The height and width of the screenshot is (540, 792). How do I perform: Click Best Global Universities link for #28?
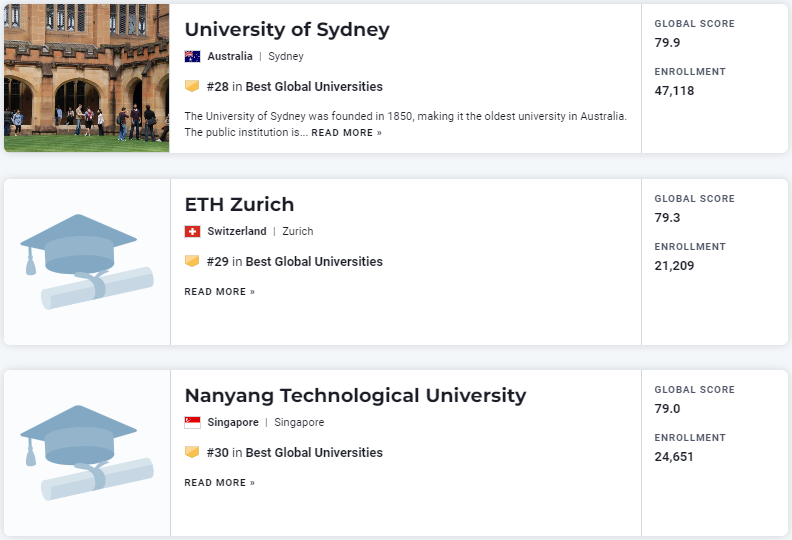[314, 87]
